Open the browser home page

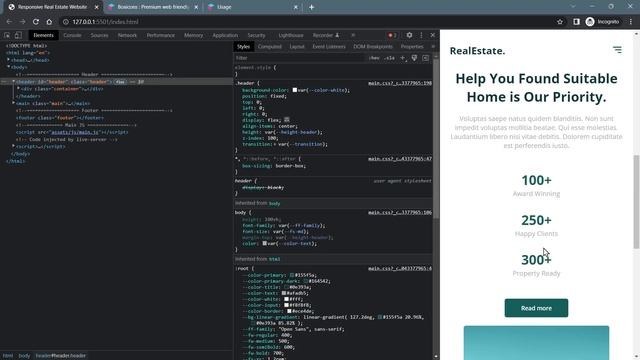pyautogui.click(x=49, y=22)
